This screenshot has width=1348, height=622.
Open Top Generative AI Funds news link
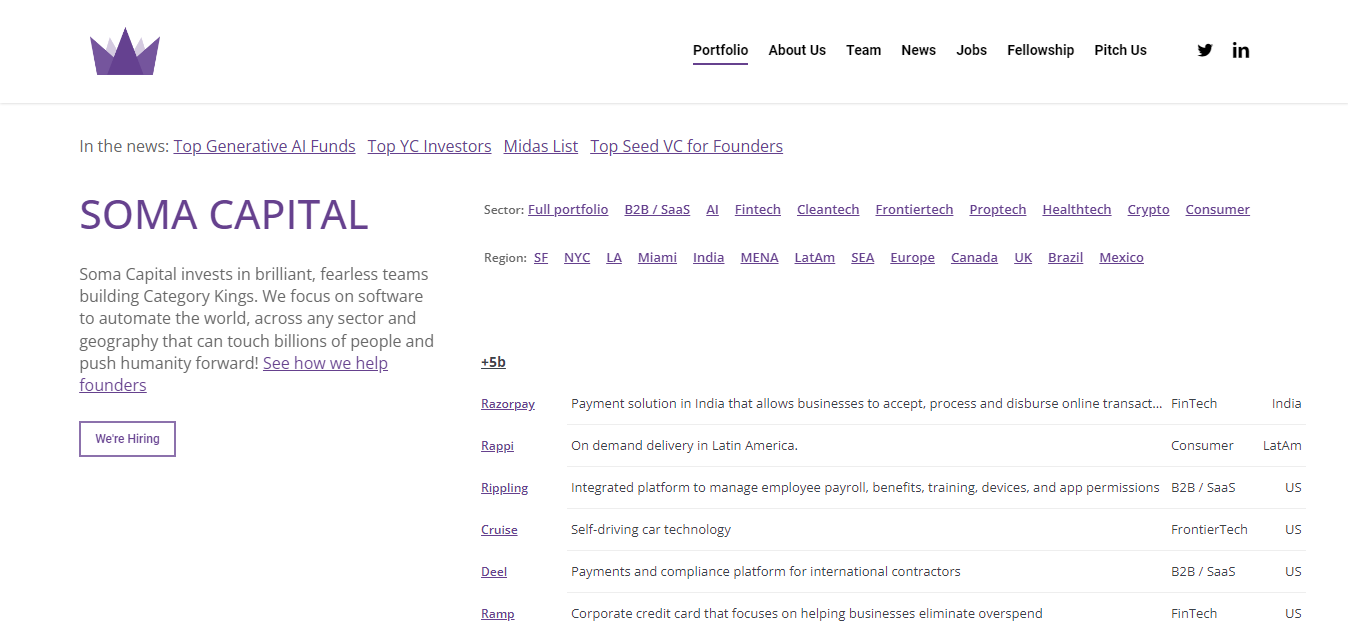tap(265, 146)
